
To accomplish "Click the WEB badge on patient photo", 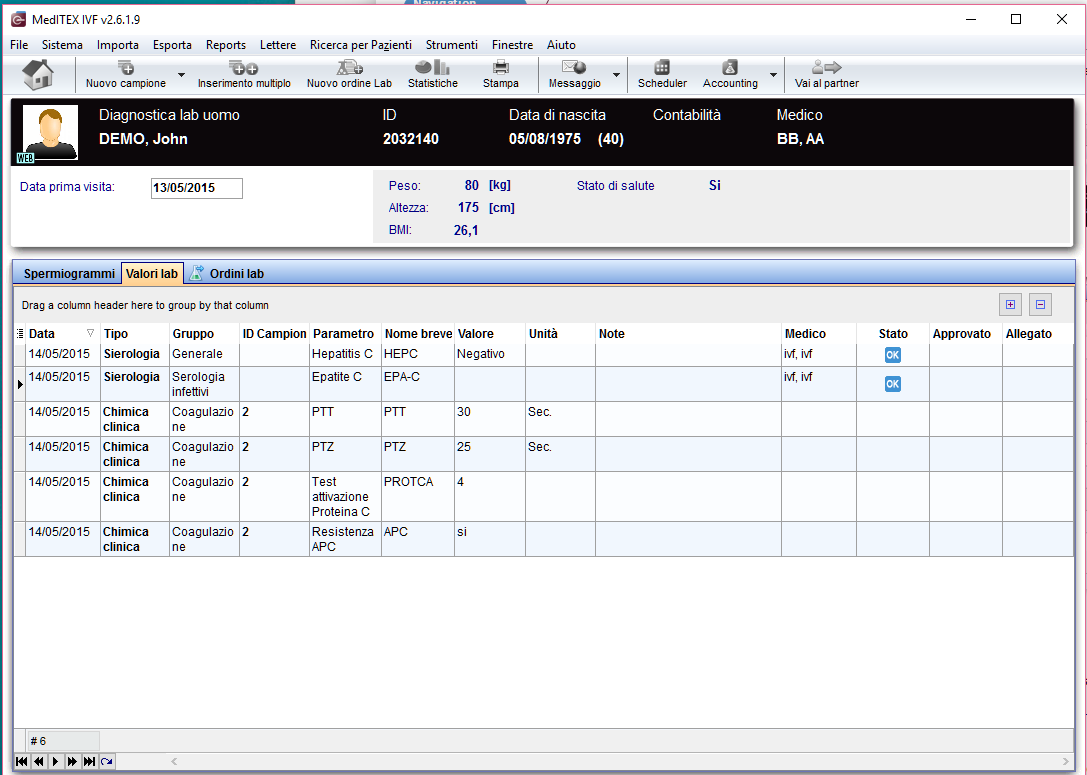I will 25,158.
